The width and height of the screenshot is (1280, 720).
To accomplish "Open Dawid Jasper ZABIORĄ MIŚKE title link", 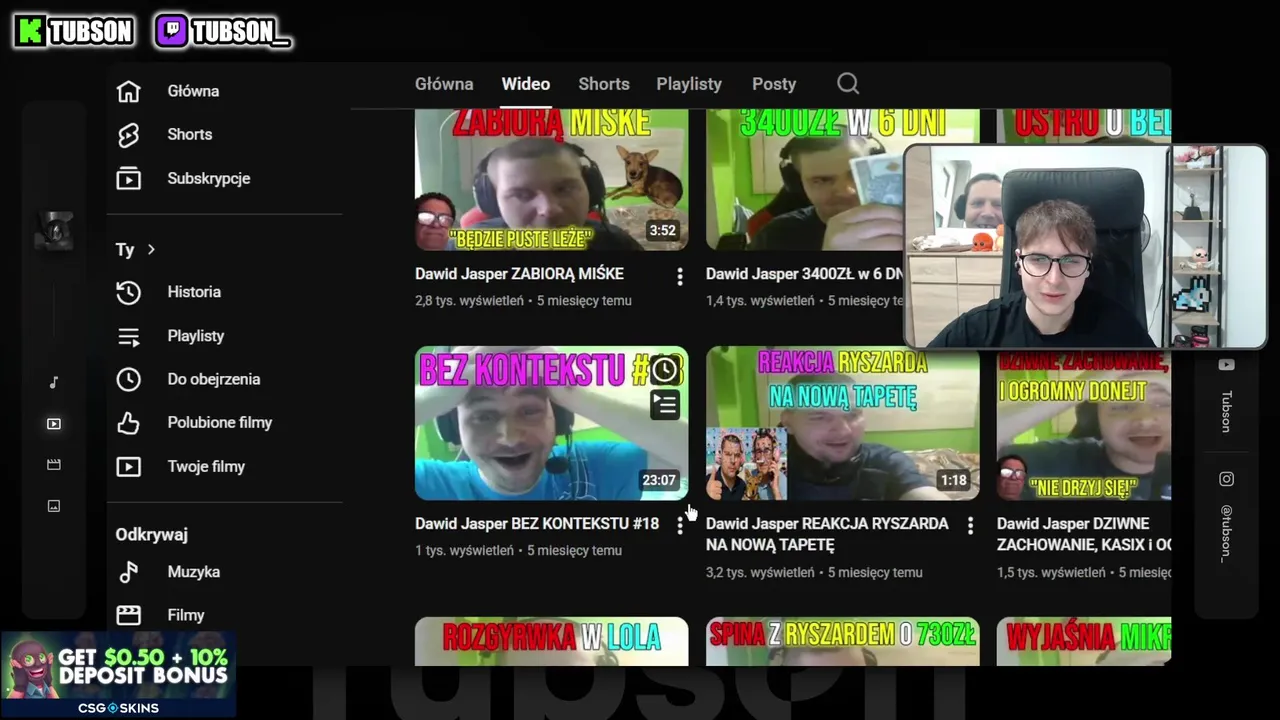I will coord(519,274).
